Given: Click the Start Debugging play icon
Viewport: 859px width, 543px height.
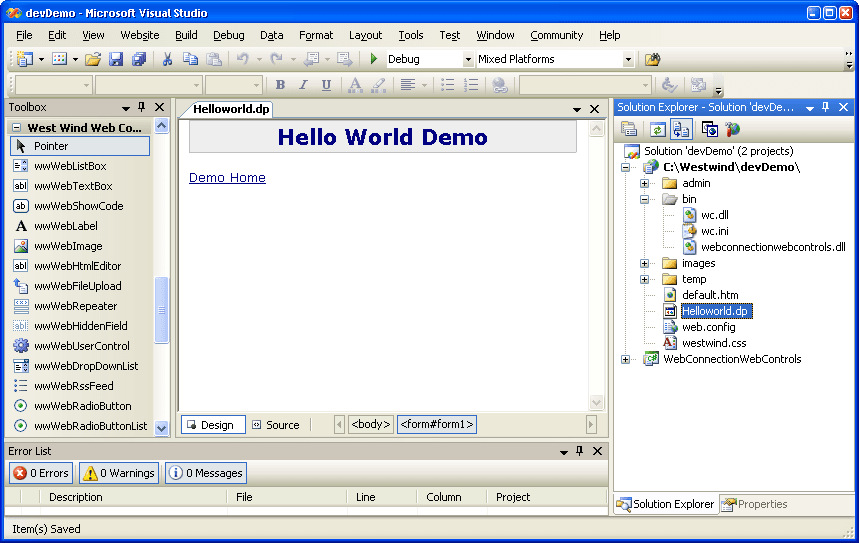Looking at the screenshot, I should pos(374,59).
